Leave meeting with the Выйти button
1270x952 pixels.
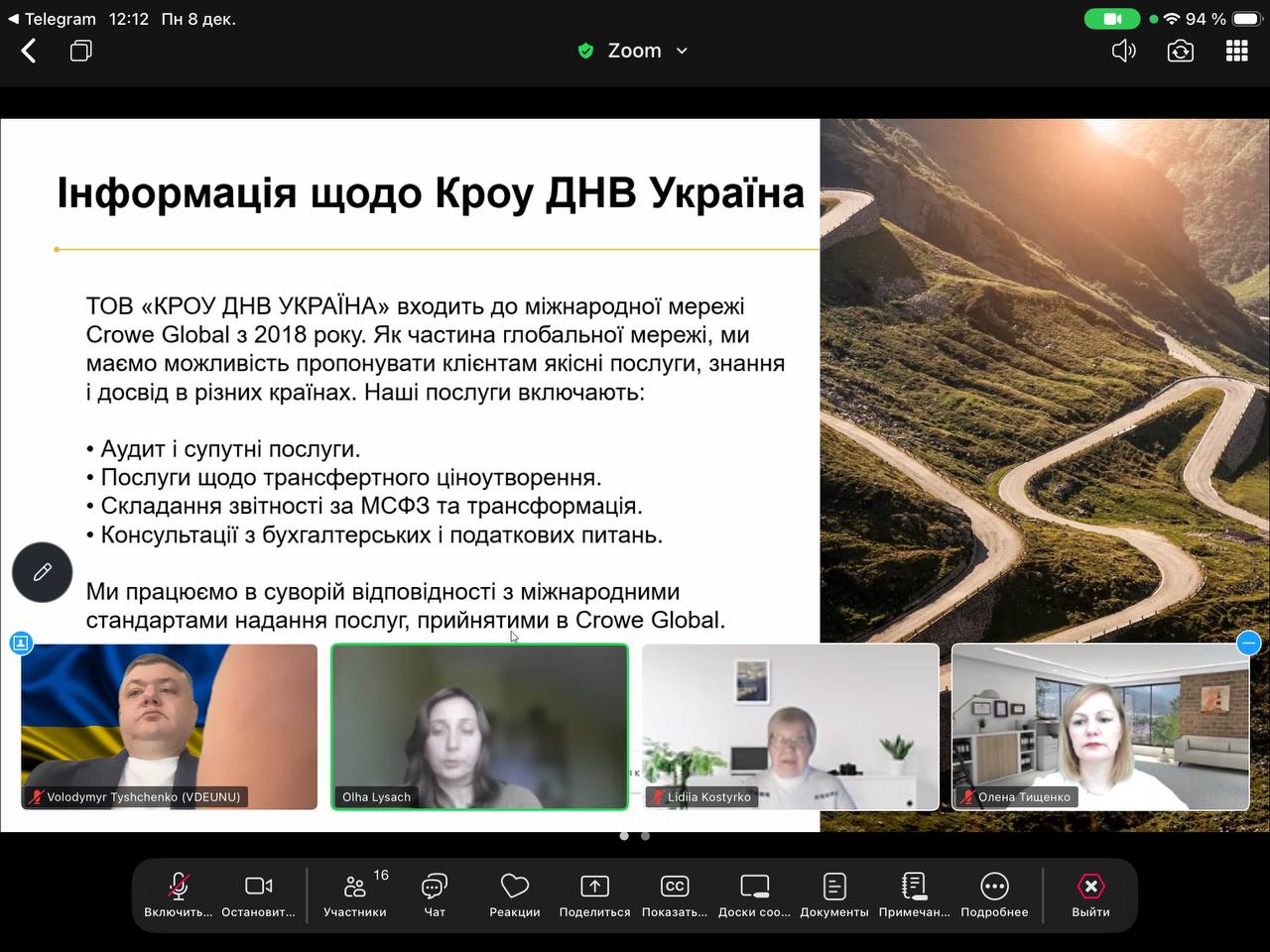tap(1089, 892)
